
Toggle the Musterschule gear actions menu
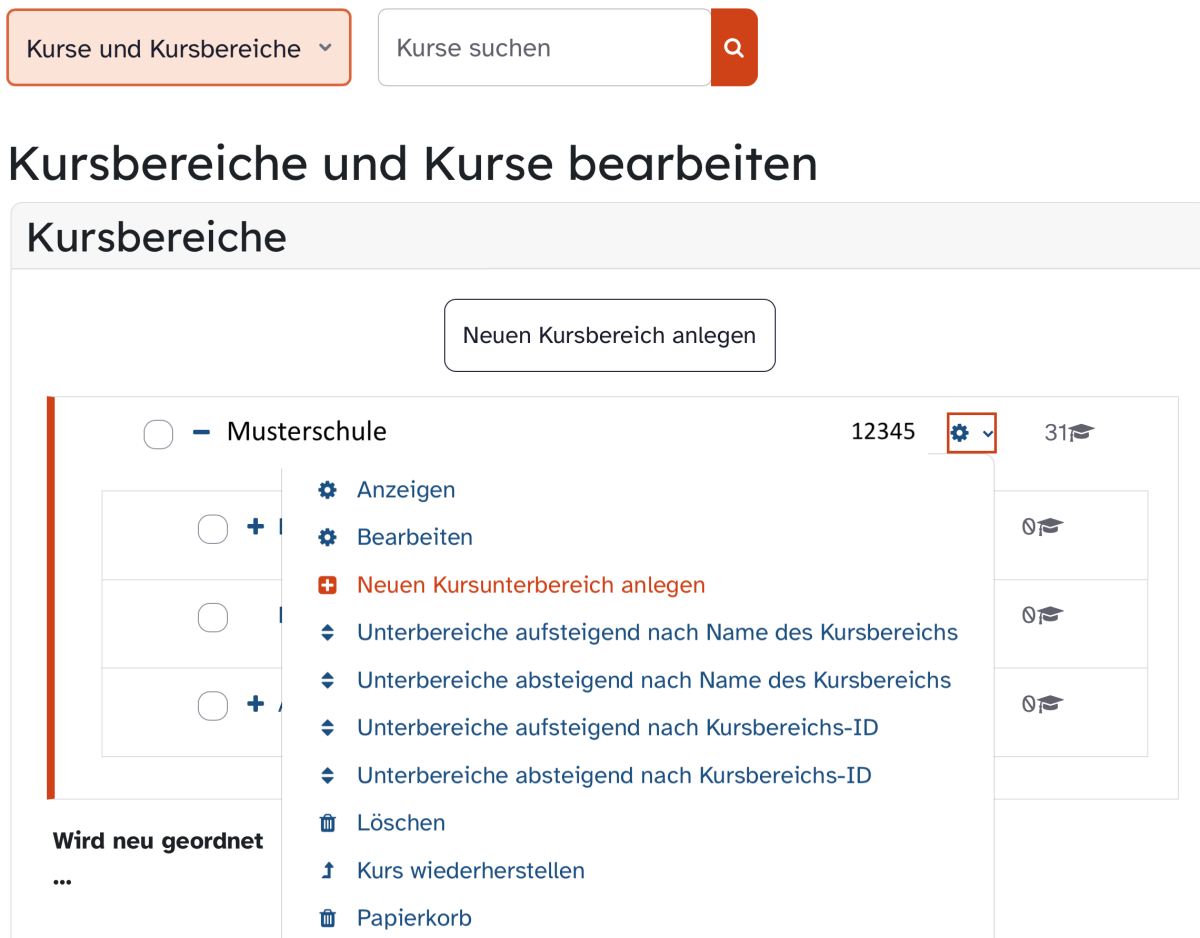[971, 433]
